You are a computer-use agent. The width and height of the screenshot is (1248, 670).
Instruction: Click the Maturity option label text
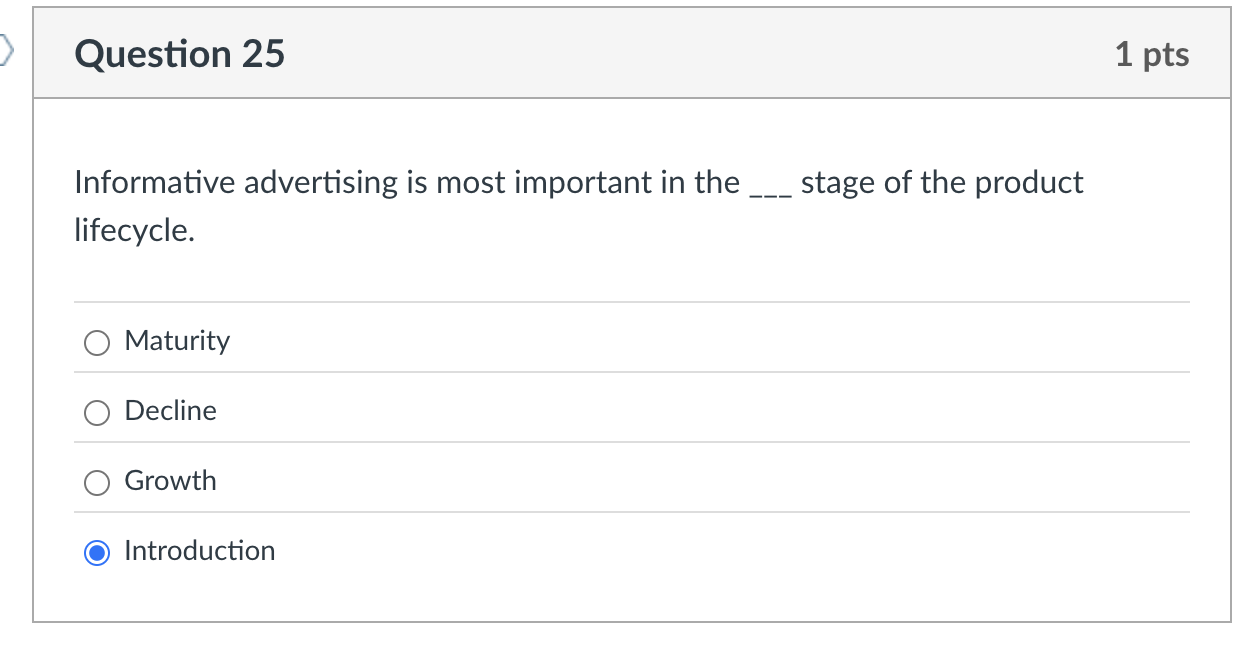177,341
